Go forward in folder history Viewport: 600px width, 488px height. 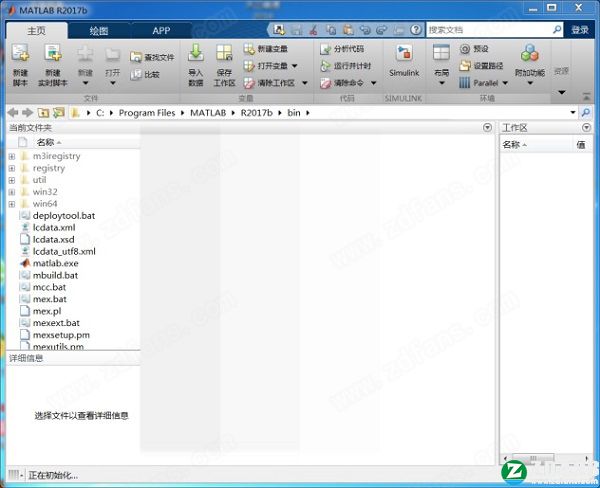click(27, 113)
